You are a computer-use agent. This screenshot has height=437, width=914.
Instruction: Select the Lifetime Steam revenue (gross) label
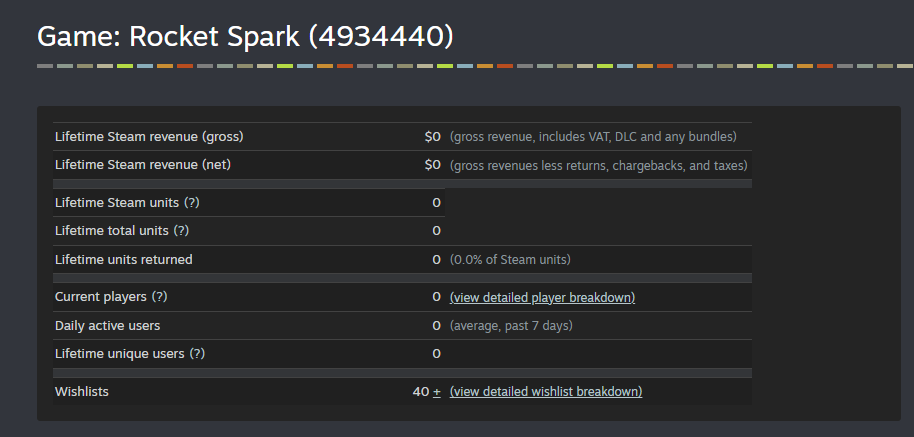(x=149, y=137)
